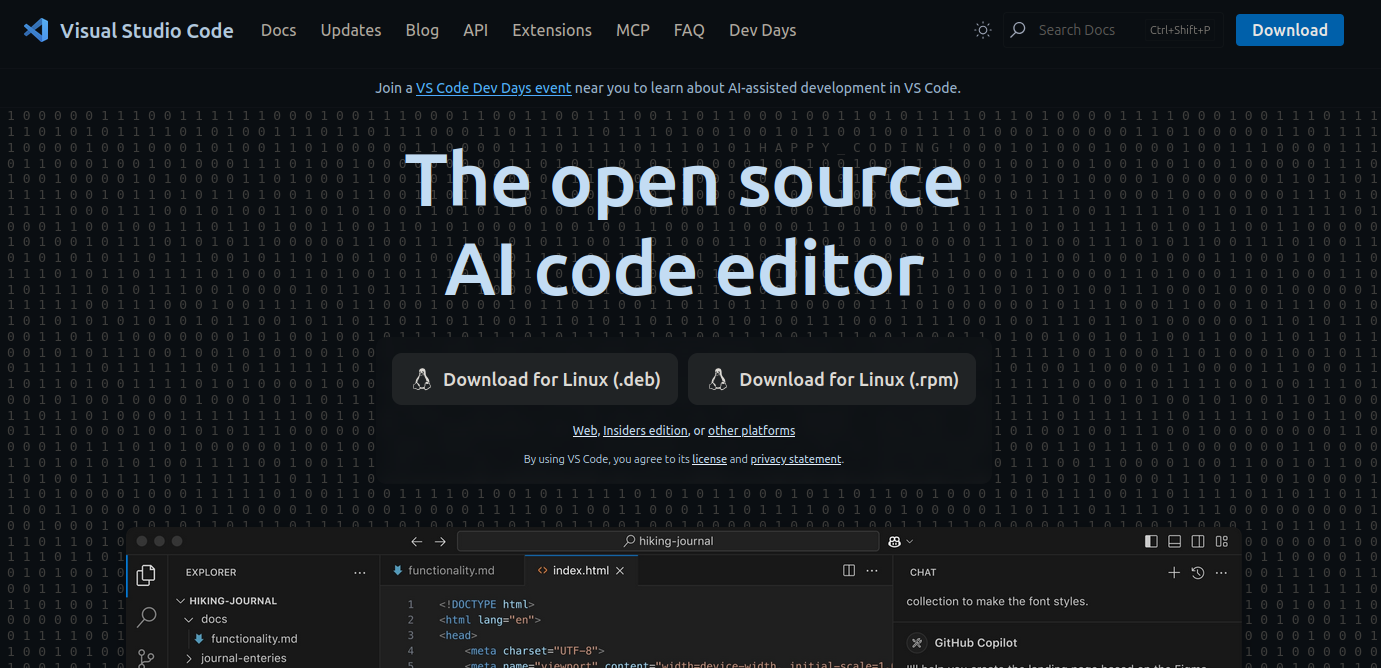This screenshot has width=1381, height=668.
Task: Open the Explorer panel more actions ellipsis
Action: coord(360,573)
